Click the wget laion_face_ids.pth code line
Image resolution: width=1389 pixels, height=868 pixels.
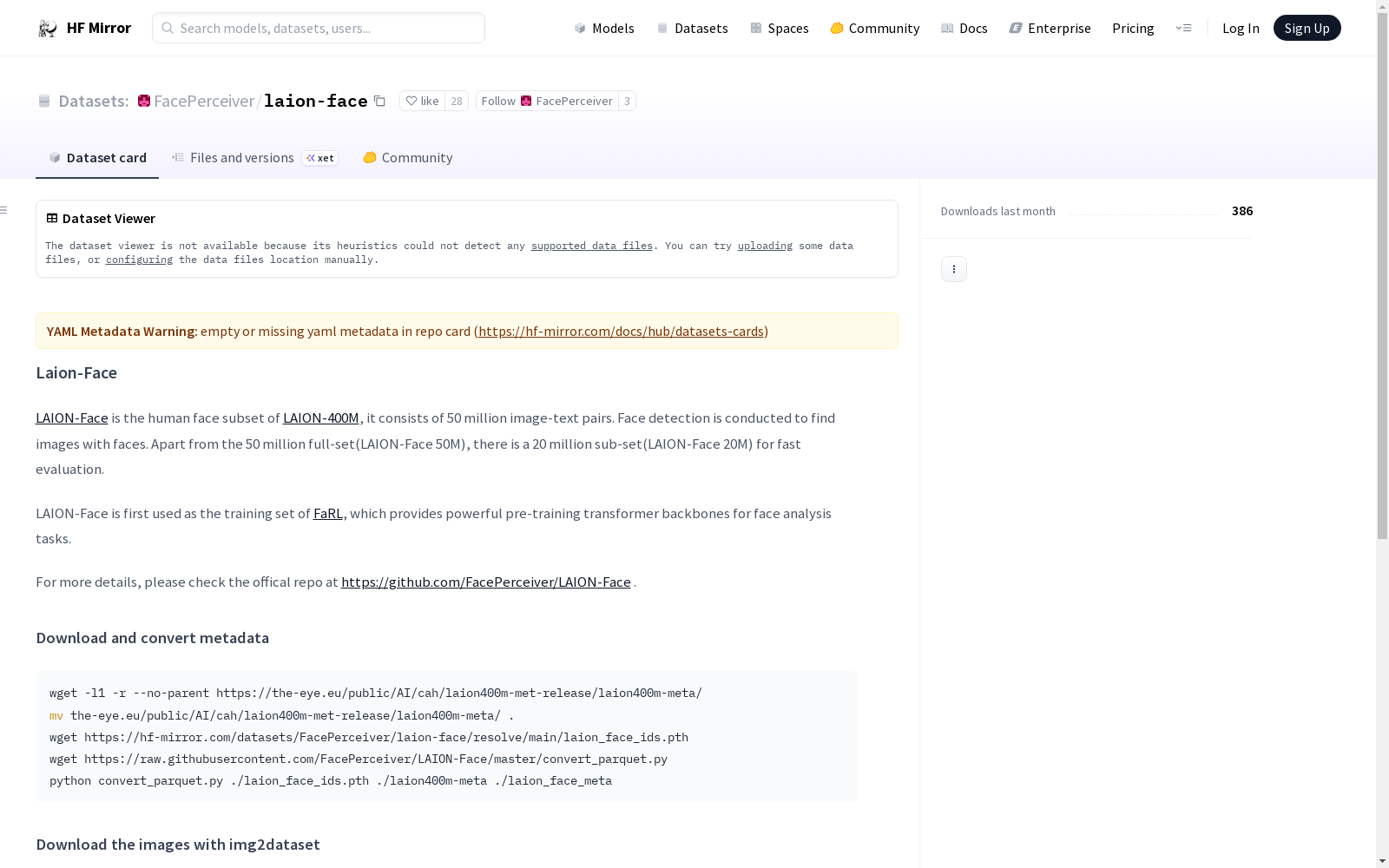point(369,737)
